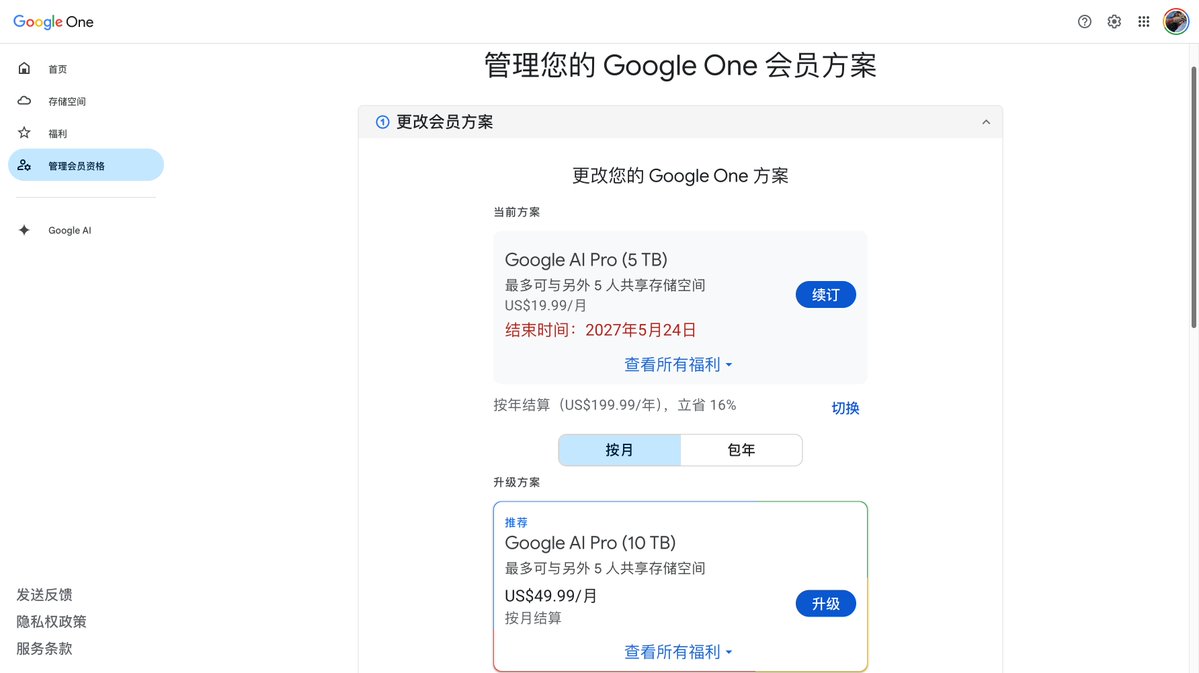This screenshot has height=673, width=1199.
Task: Click the 切换 link for annual billing
Action: coord(845,408)
